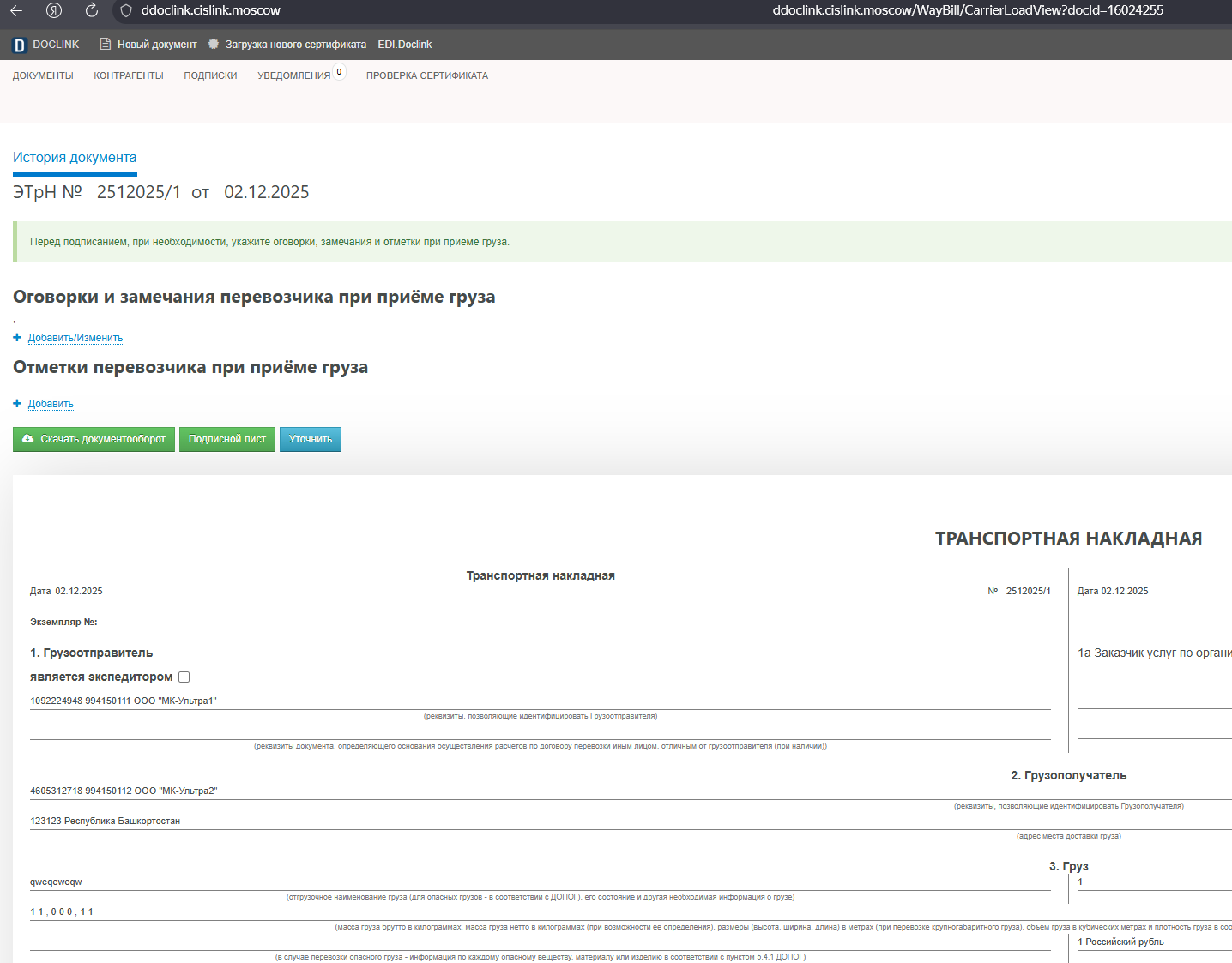Click notifications counter badge 0

pos(340,72)
